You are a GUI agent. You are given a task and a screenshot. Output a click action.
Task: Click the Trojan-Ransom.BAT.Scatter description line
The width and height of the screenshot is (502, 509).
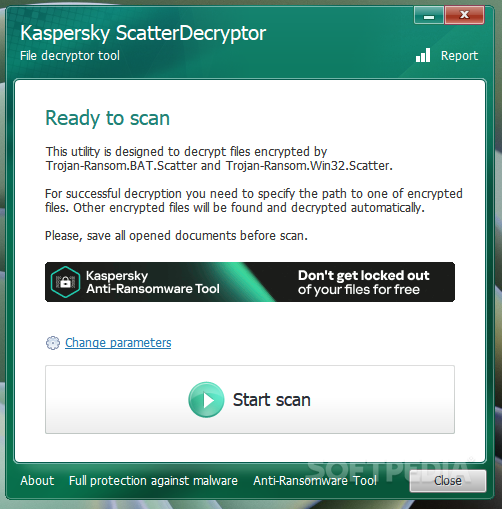pyautogui.click(x=219, y=166)
